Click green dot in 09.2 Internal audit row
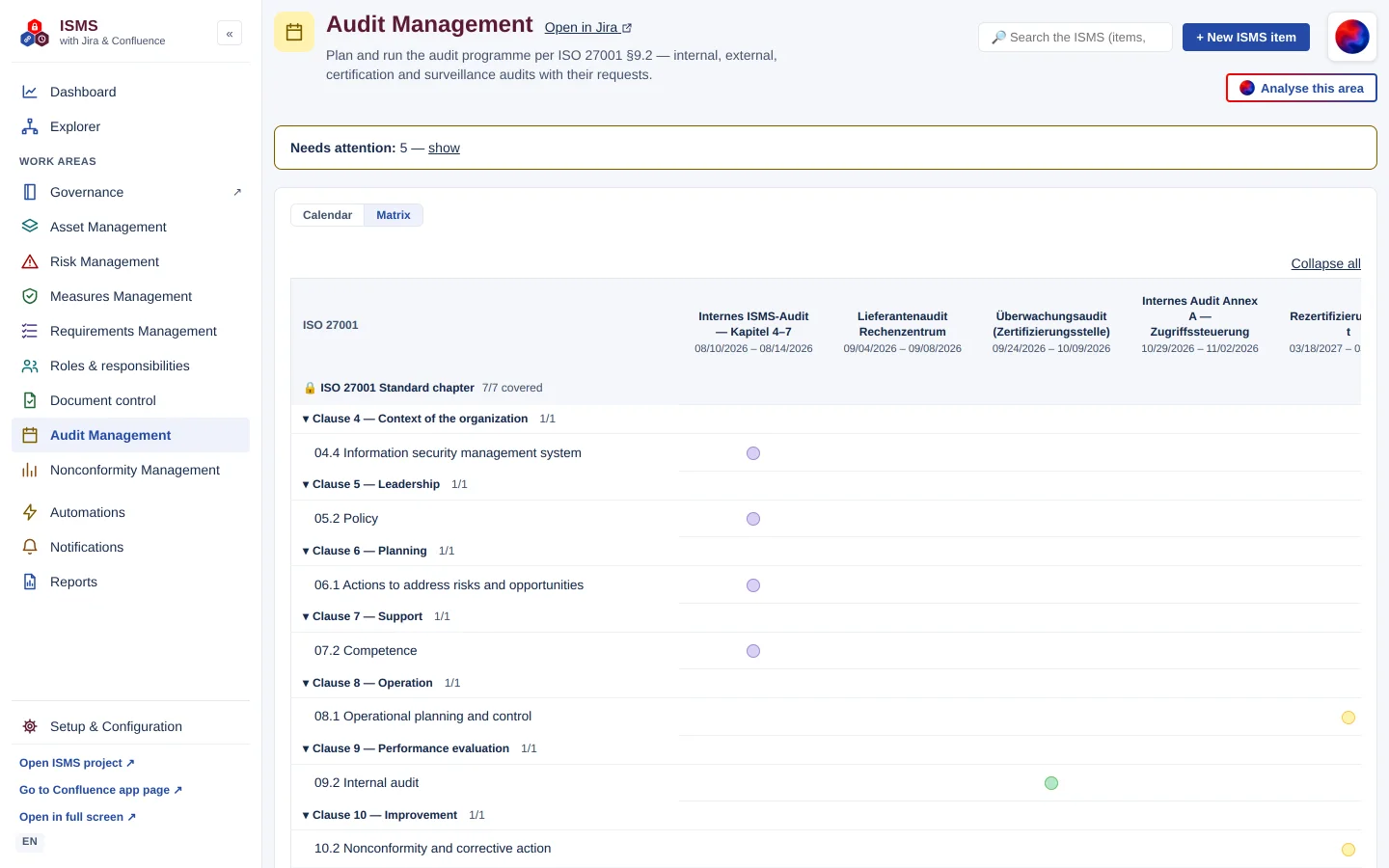This screenshot has height=868, width=1389. click(x=1051, y=783)
